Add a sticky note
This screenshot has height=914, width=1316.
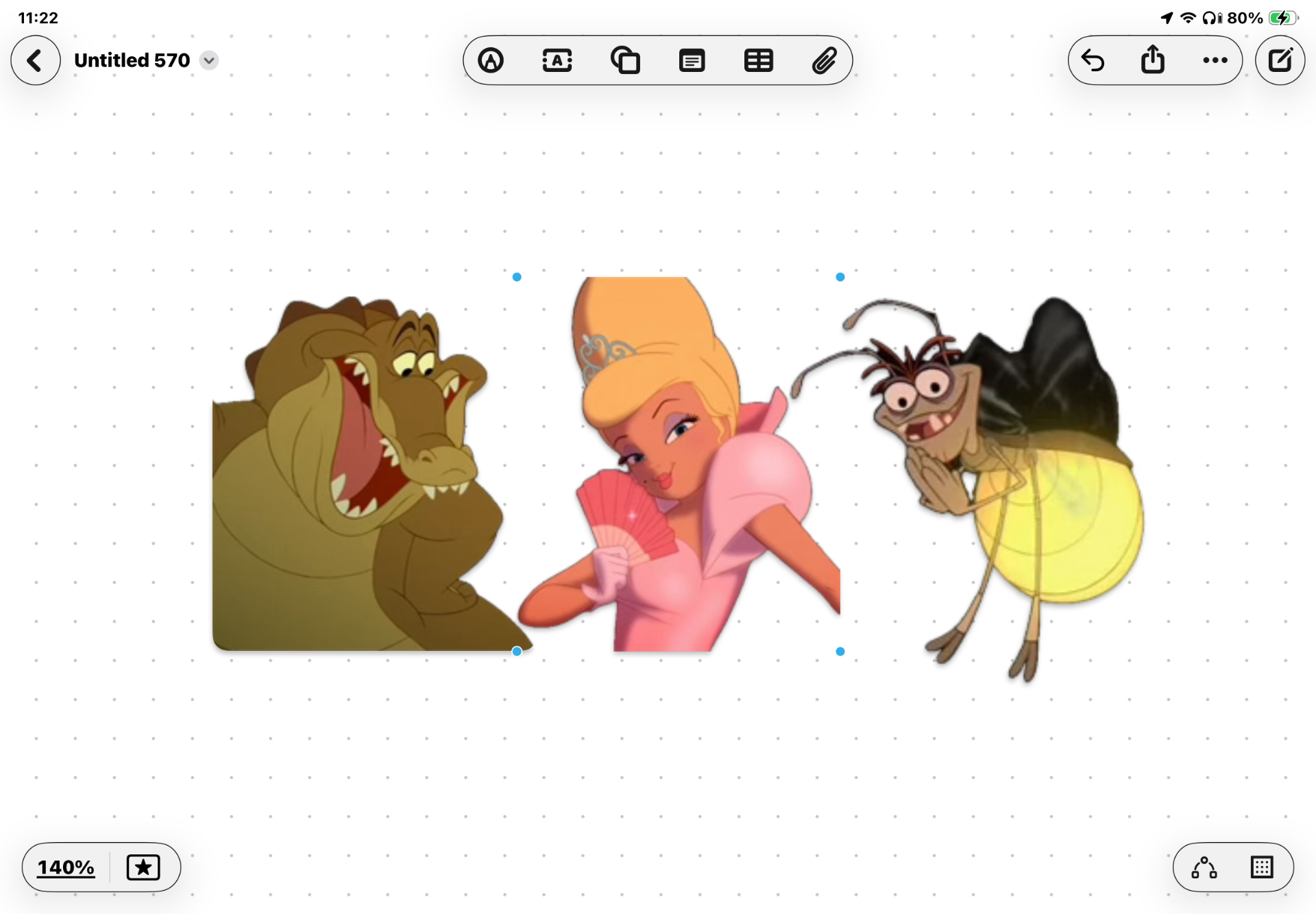tap(692, 61)
